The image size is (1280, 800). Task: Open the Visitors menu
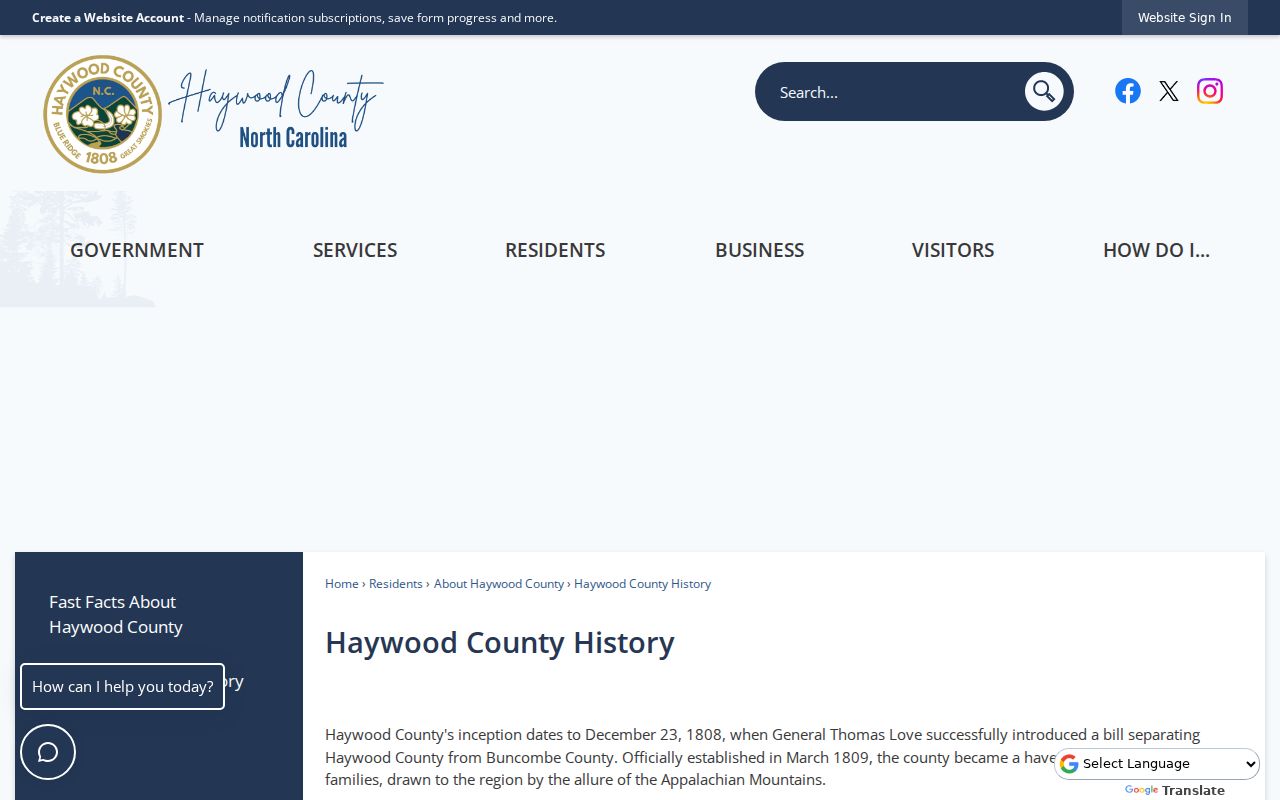(x=953, y=250)
